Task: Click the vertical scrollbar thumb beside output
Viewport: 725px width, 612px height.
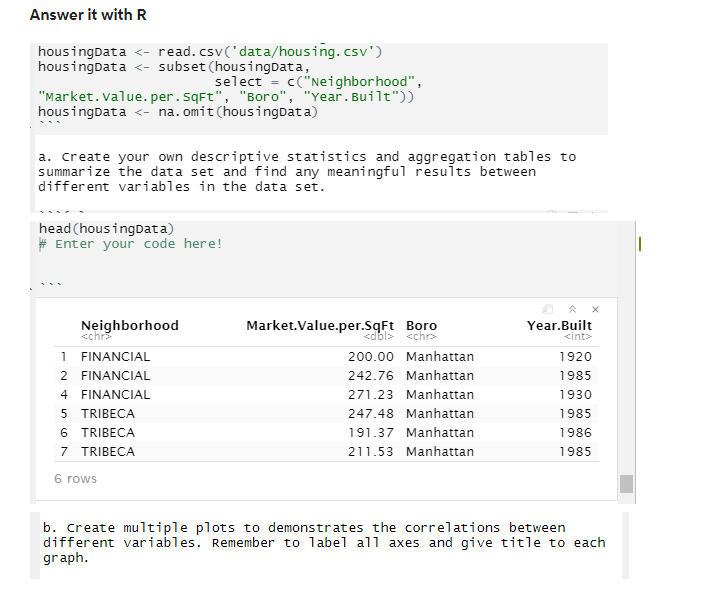Action: (x=626, y=484)
